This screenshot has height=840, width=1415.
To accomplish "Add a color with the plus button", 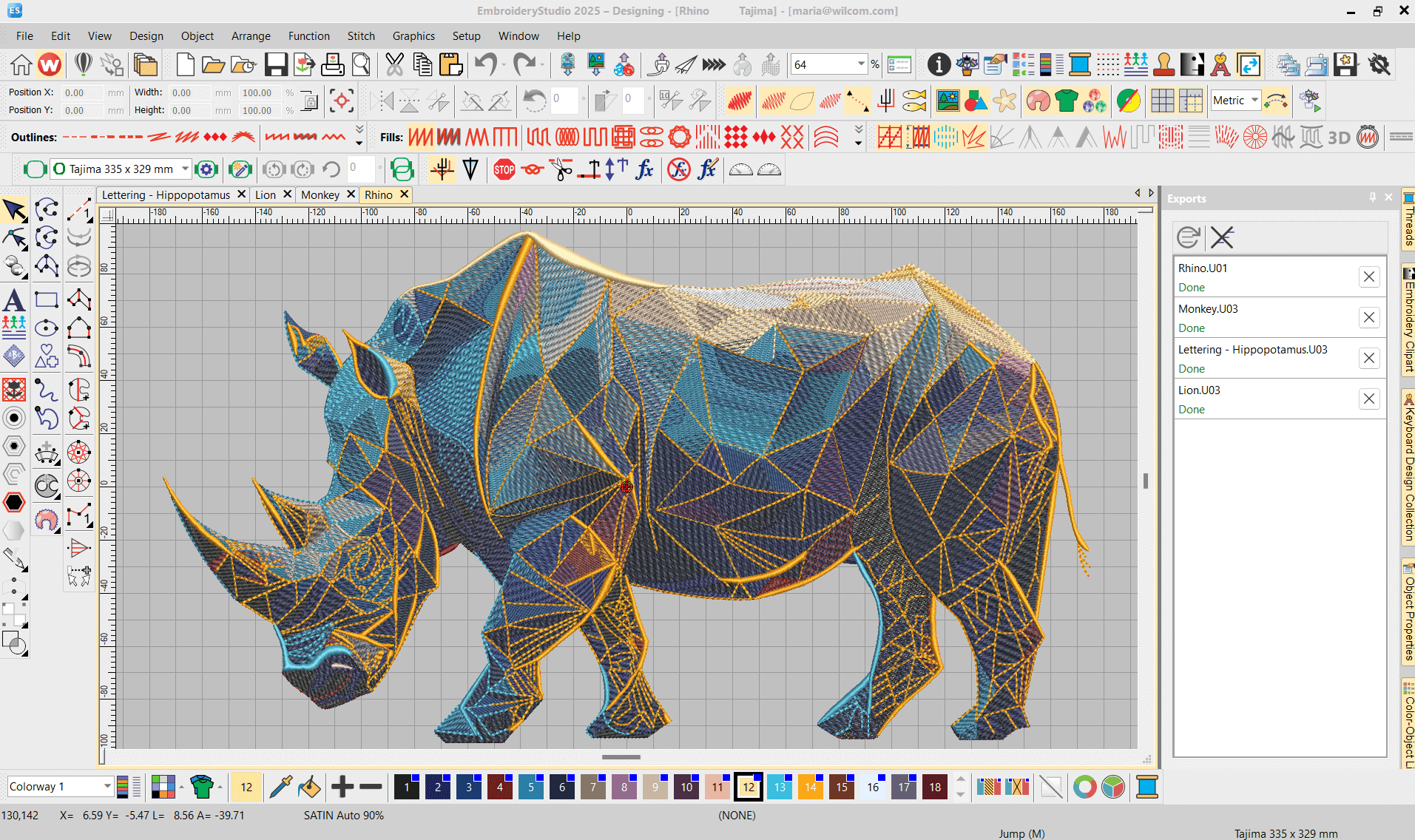I will tap(342, 787).
